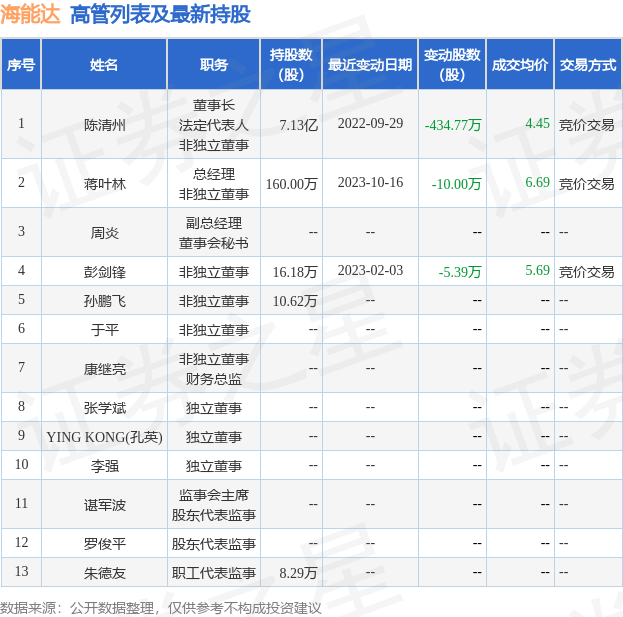Click 罗俊平's position 股东代表监事
Image resolution: width=623 pixels, height=617 pixels.
[x=214, y=544]
